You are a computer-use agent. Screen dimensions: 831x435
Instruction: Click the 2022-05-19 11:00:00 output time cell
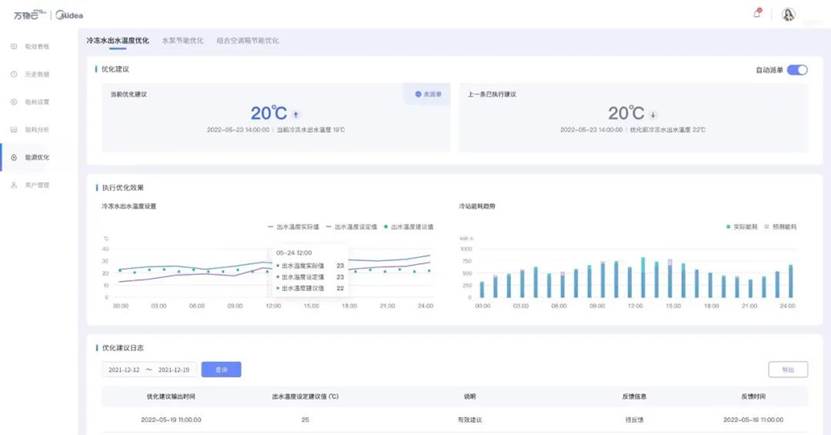[171, 420]
